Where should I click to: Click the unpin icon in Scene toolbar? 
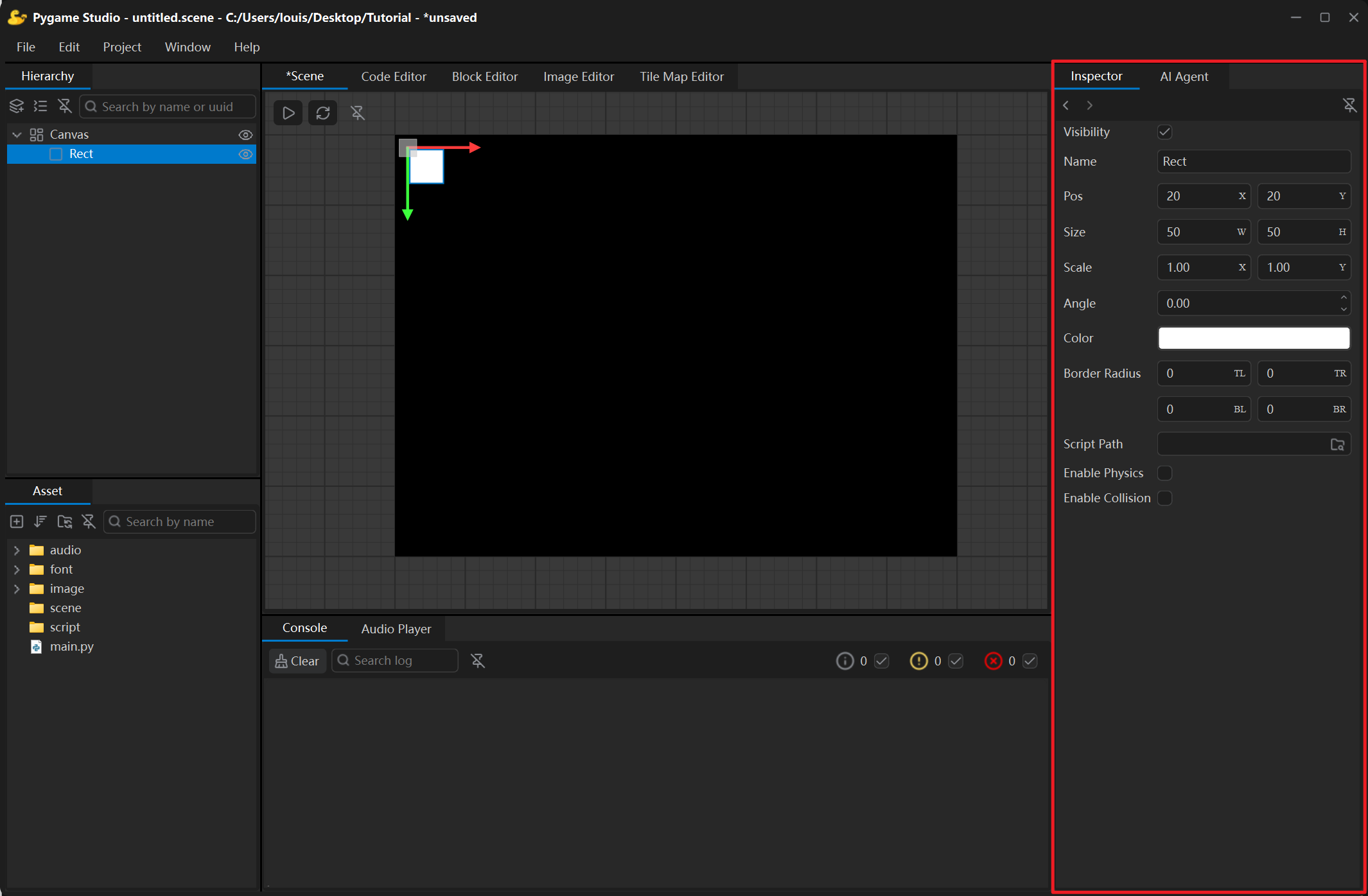coord(358,113)
